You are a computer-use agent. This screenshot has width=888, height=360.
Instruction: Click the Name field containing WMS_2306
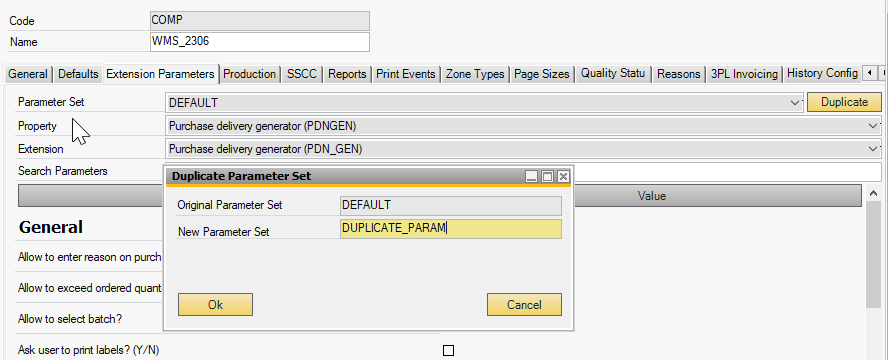(259, 42)
